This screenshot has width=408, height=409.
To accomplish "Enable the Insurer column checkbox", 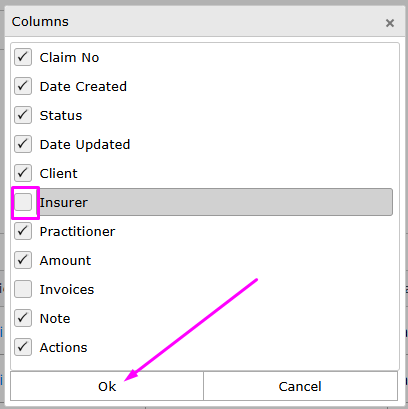I will pyautogui.click(x=23, y=202).
